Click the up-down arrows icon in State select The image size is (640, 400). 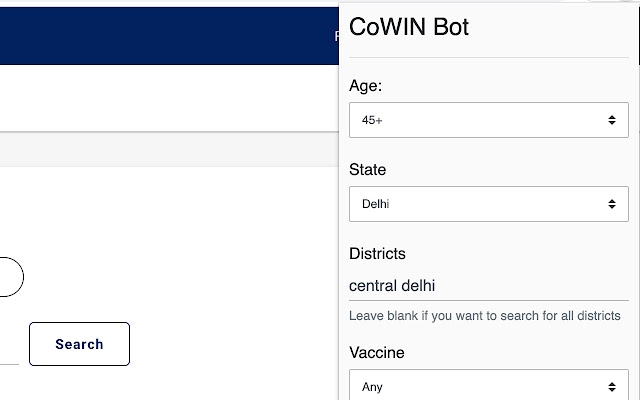pos(611,204)
